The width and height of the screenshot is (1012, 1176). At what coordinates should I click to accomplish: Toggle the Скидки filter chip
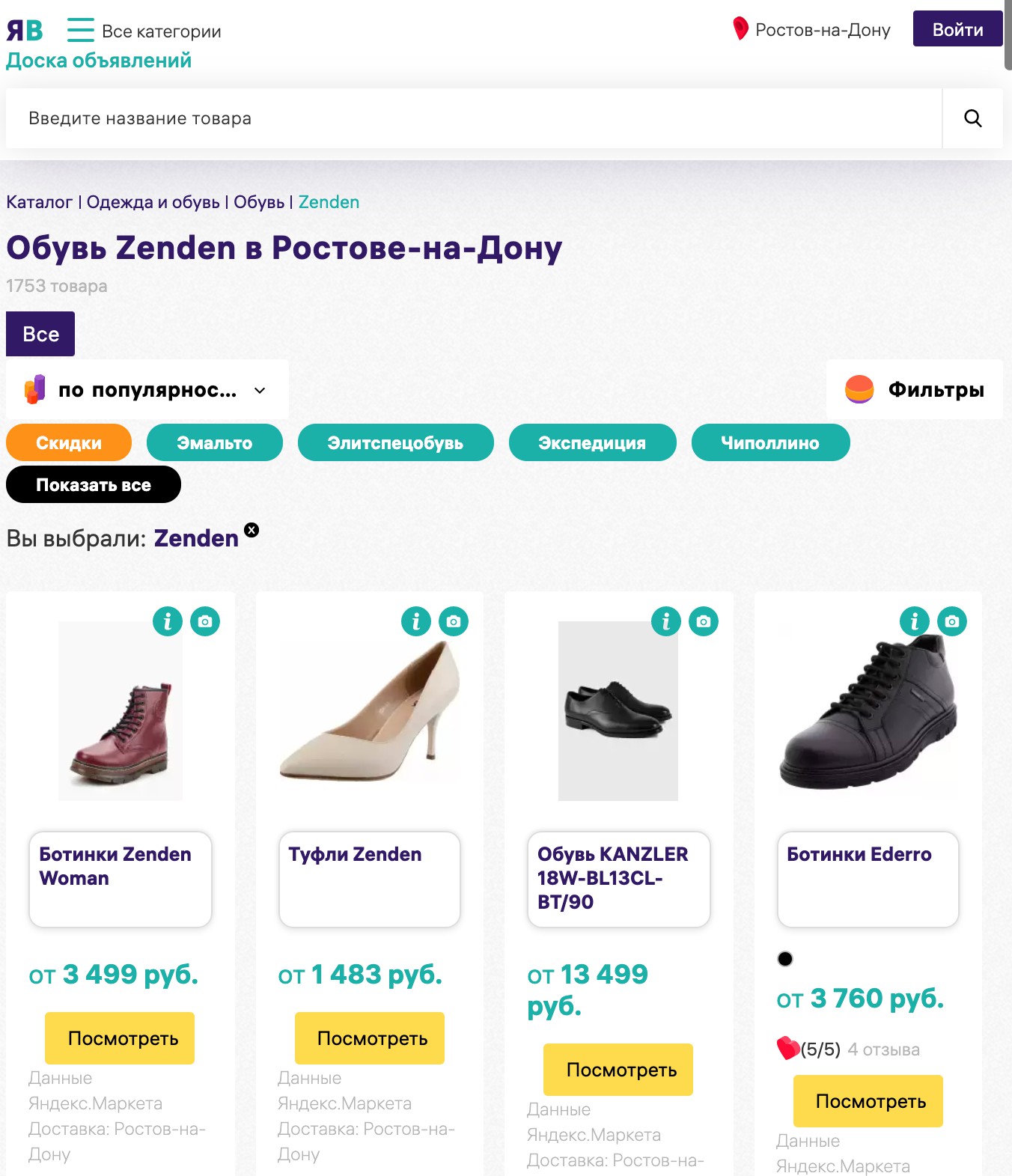point(69,442)
